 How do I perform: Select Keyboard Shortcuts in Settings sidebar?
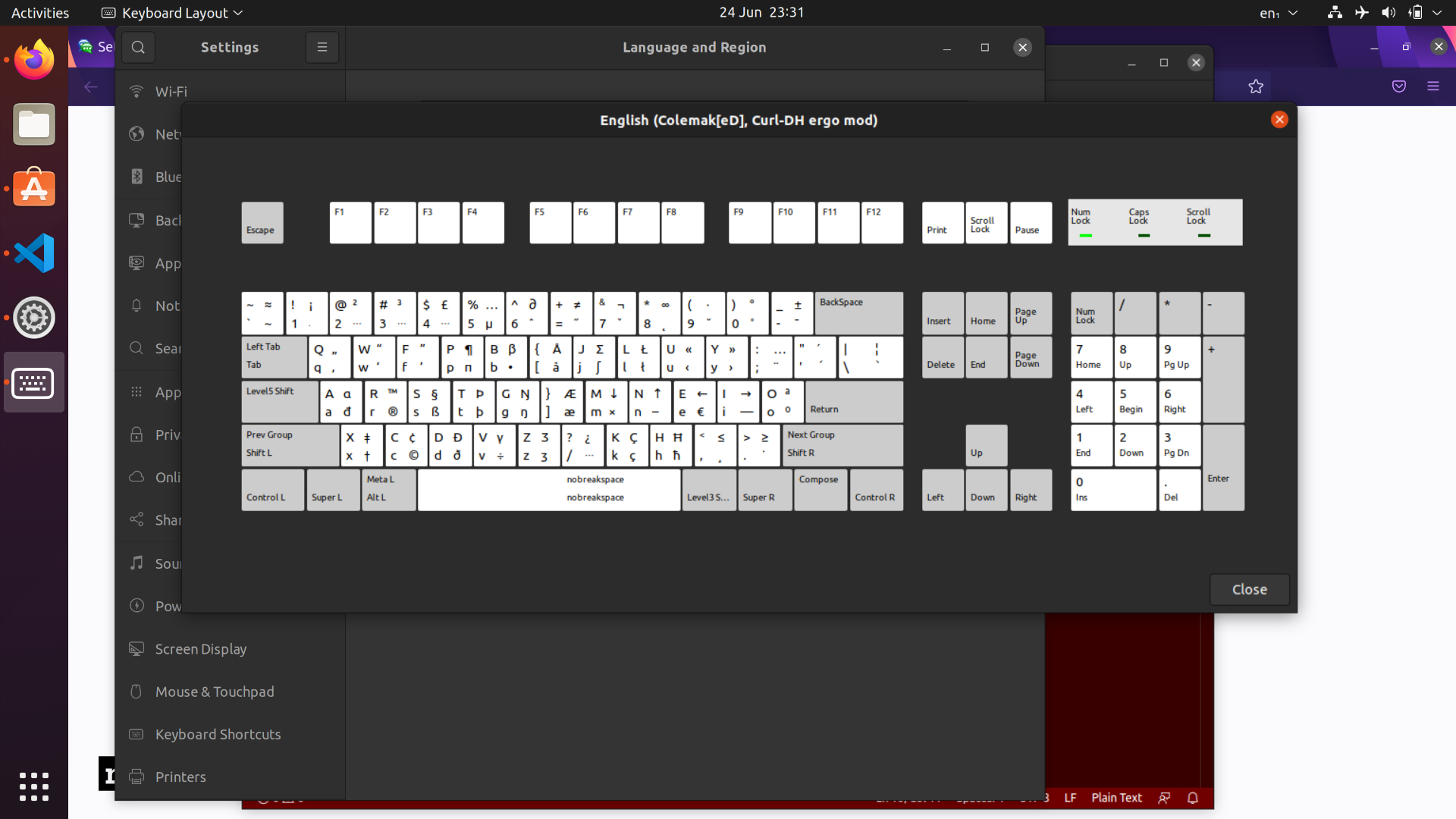(218, 734)
